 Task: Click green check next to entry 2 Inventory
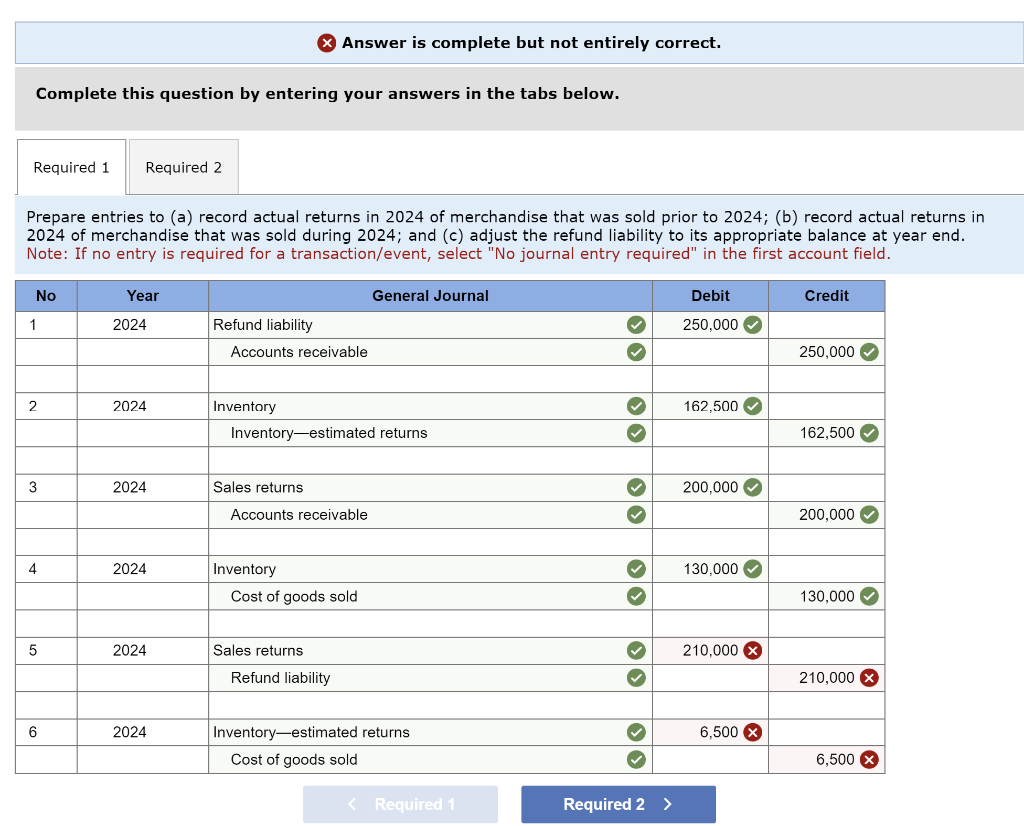(636, 406)
